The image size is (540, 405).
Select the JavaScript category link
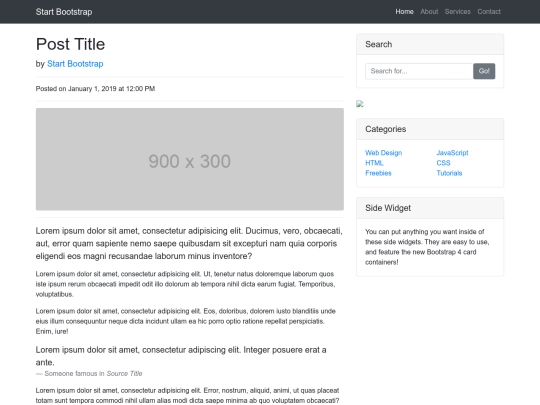[x=453, y=153]
